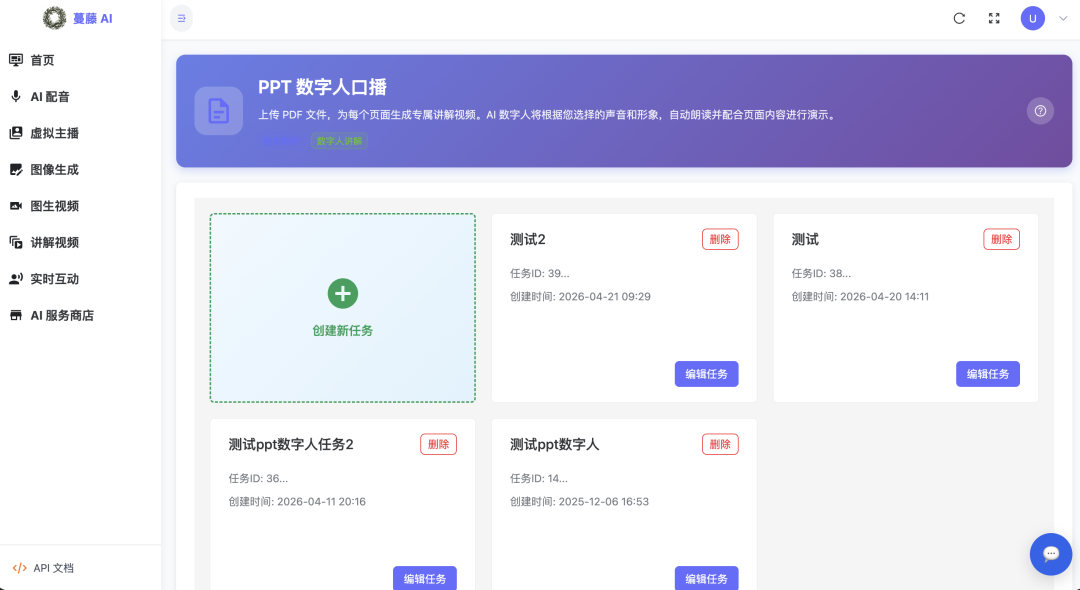Click the document icon in PPT banner
This screenshot has width=1080, height=590.
pyautogui.click(x=218, y=111)
